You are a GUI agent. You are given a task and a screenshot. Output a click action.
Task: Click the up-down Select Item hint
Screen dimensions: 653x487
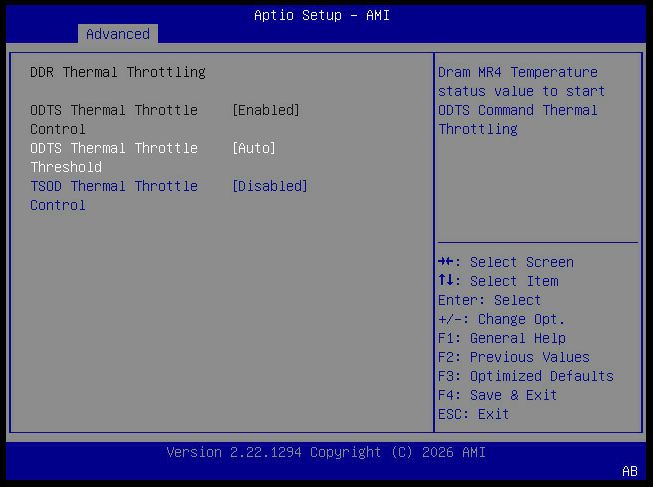point(498,281)
